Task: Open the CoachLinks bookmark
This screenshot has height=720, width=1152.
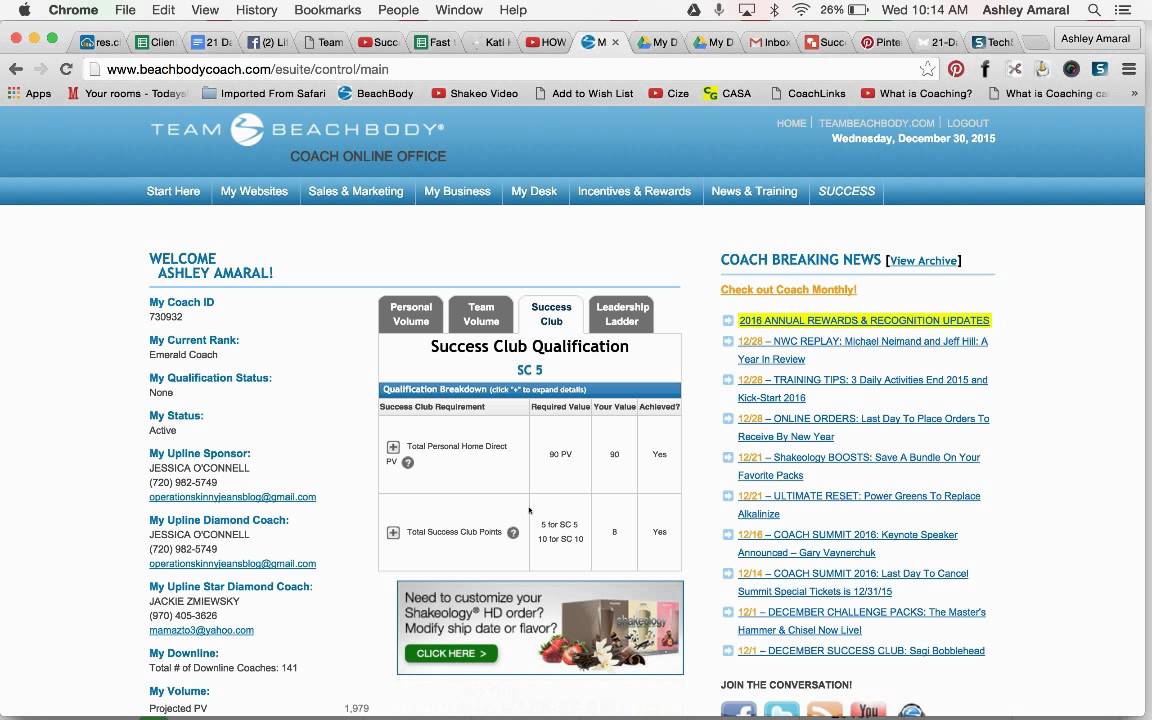Action: (807, 93)
